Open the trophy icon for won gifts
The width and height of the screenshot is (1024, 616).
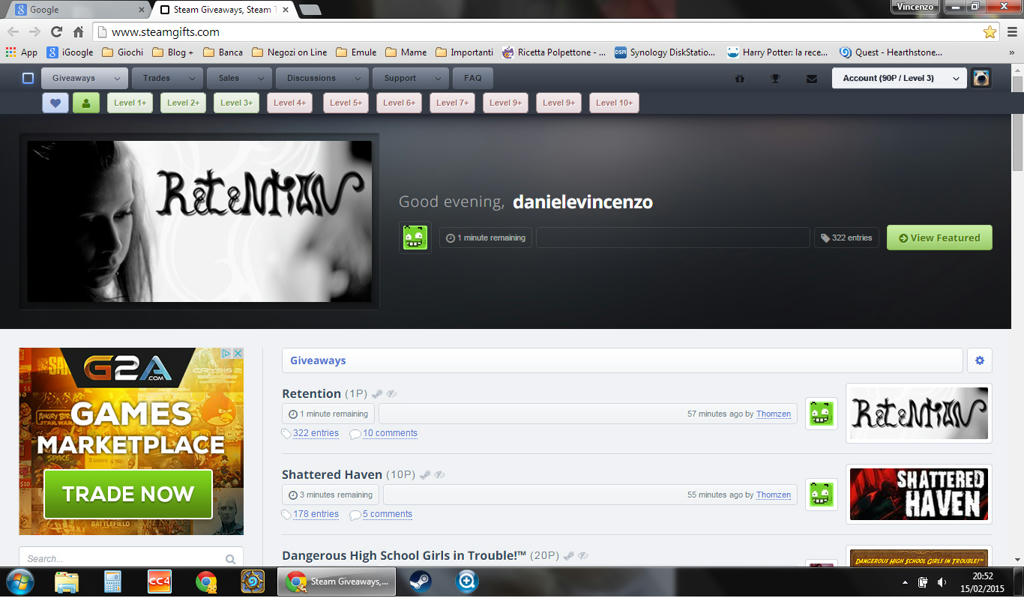coord(775,78)
